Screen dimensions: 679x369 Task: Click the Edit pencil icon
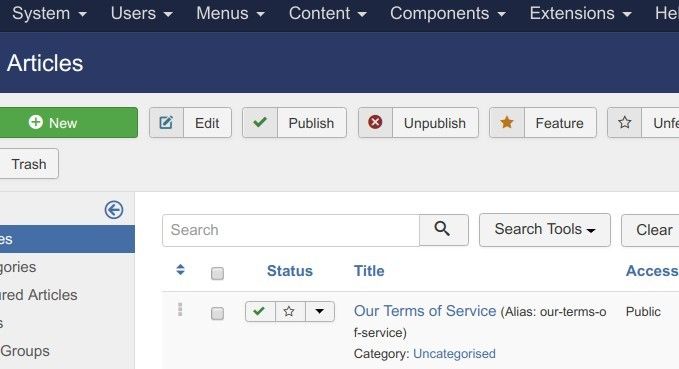[x=166, y=123]
